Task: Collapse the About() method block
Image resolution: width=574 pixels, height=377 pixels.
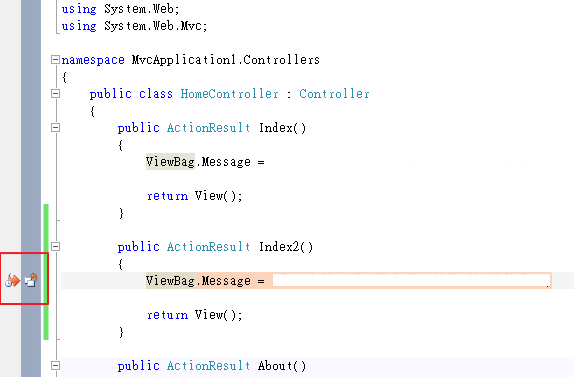Action: [x=55, y=365]
